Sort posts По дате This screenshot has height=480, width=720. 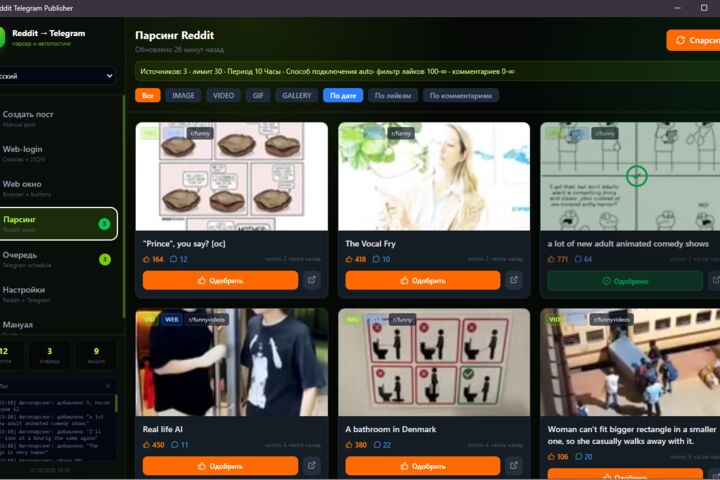point(343,96)
